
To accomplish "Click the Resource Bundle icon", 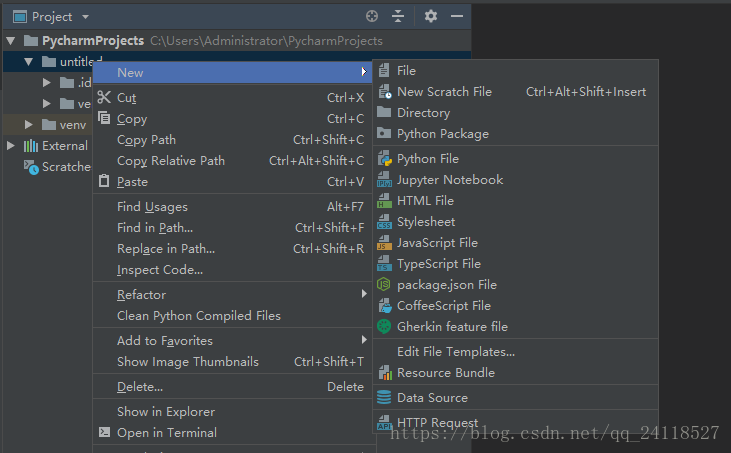I will [385, 372].
